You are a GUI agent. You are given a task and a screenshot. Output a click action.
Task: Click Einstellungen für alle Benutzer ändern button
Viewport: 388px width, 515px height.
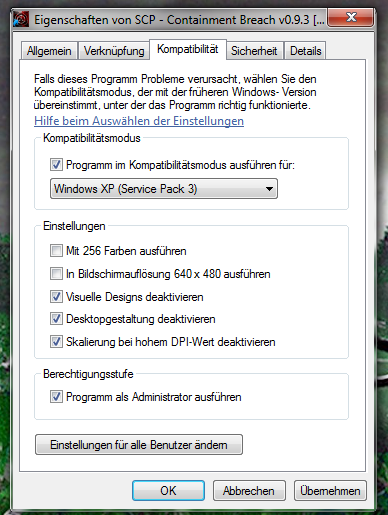pyautogui.click(x=139, y=445)
